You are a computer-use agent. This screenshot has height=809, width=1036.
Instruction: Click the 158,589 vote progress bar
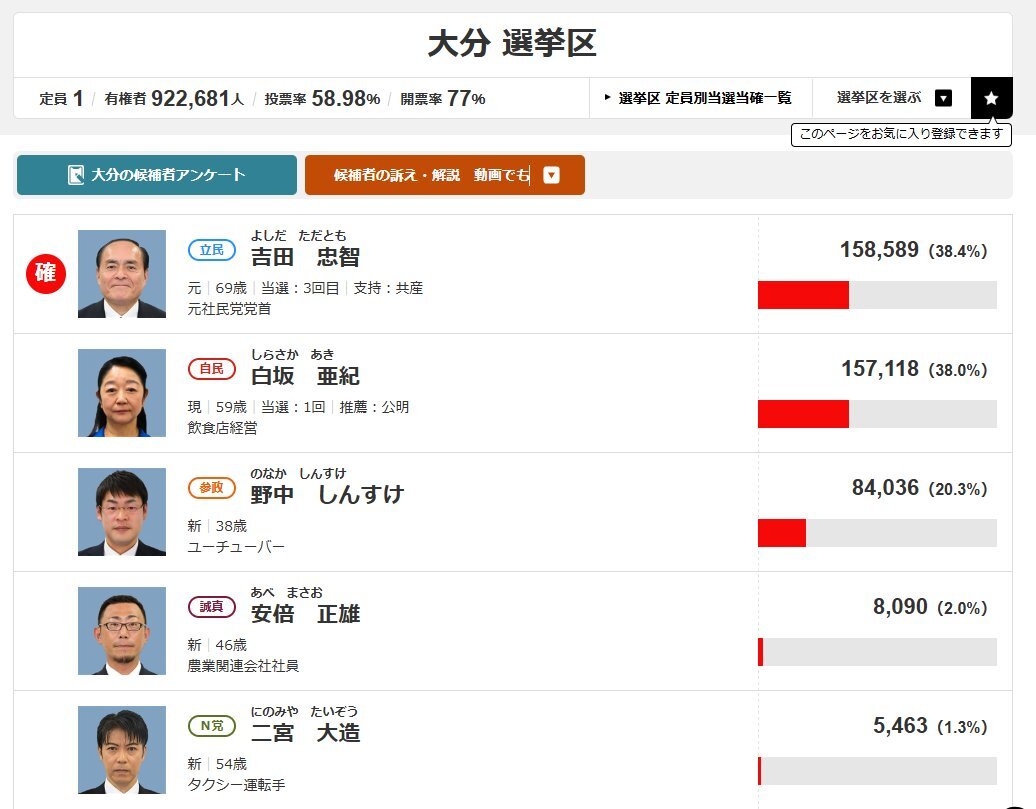[877, 295]
